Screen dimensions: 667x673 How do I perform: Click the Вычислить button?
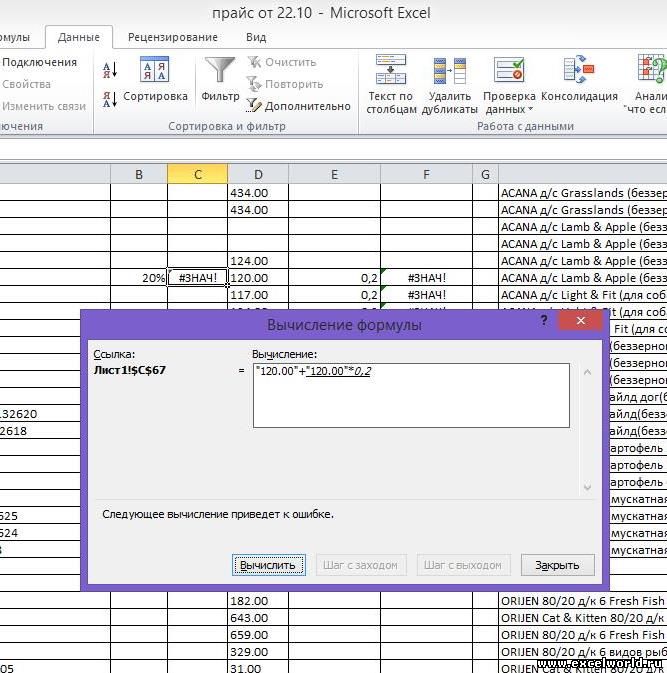(x=269, y=565)
